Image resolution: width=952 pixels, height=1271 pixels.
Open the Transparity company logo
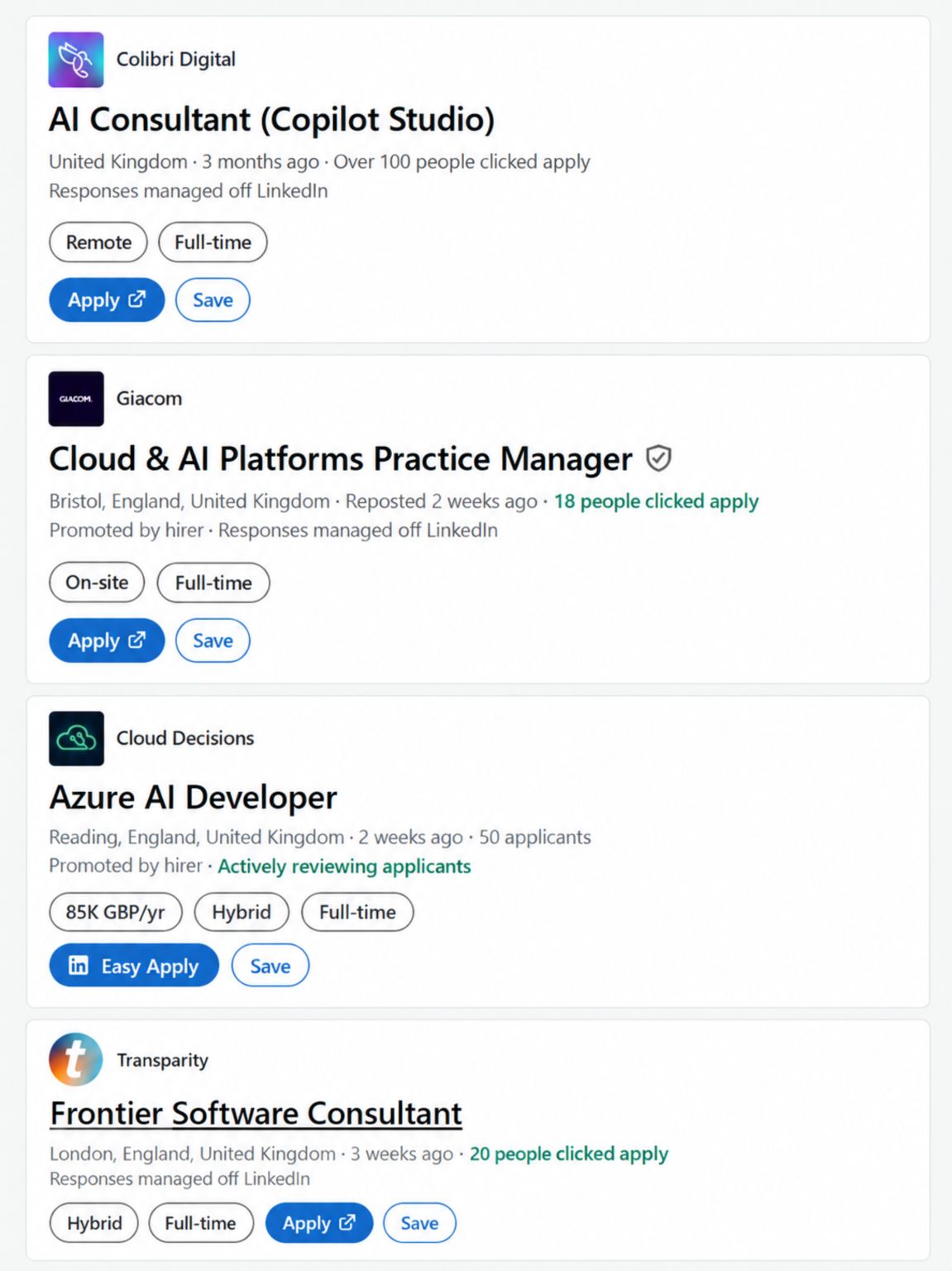76,1059
